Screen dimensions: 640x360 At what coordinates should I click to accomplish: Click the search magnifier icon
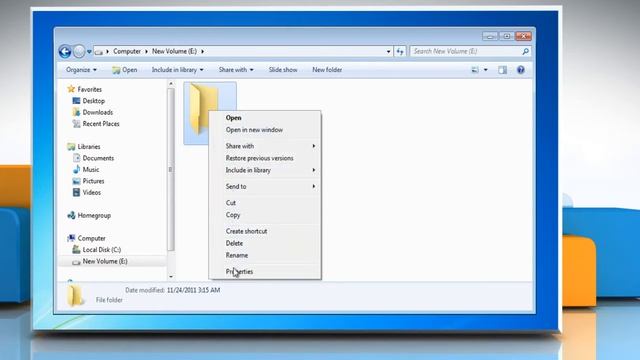point(525,51)
